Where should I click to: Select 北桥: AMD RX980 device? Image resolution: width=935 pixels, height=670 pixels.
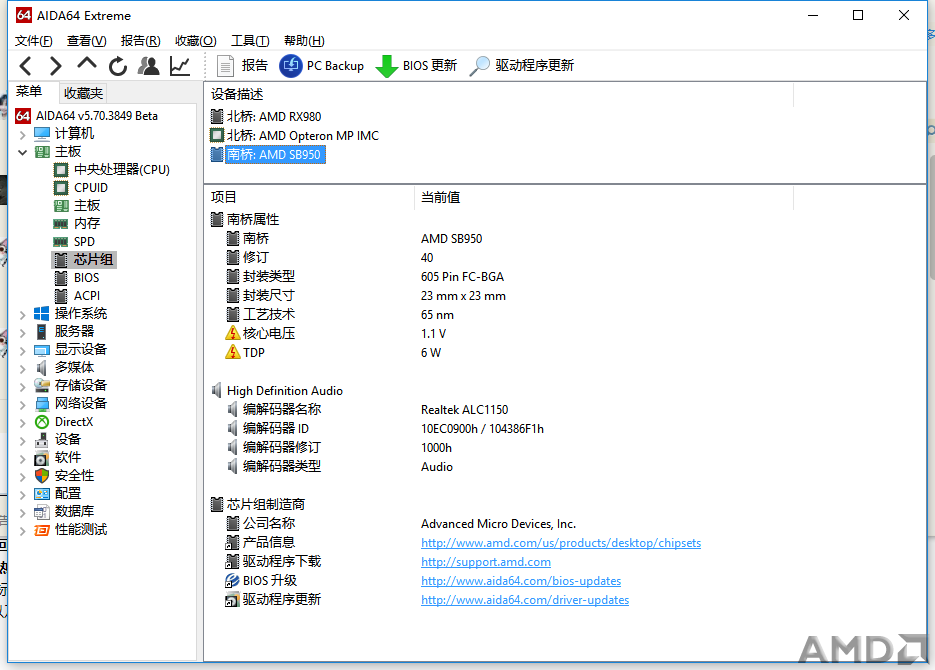tap(266, 117)
